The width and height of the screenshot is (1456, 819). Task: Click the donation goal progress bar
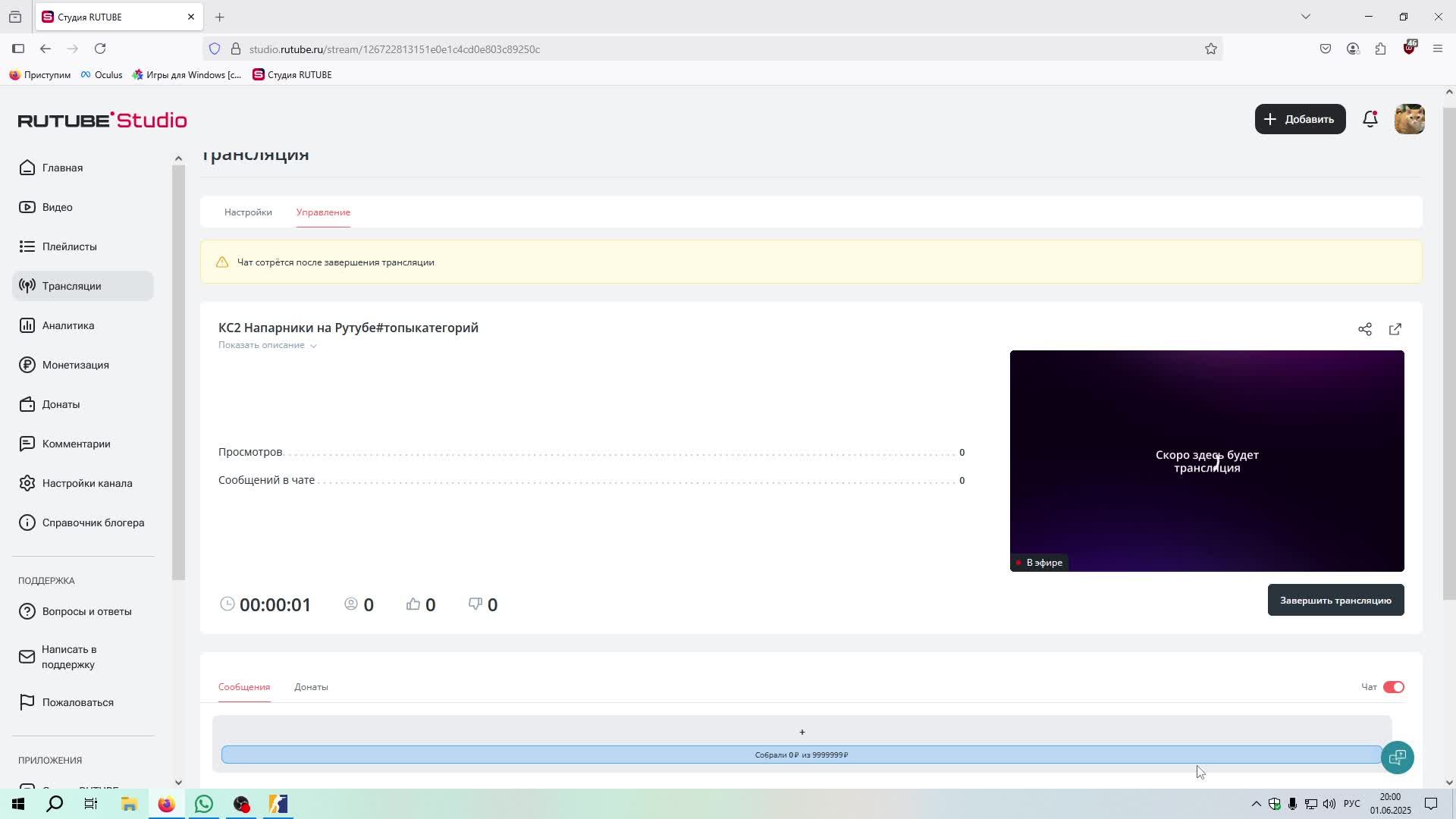[802, 755]
